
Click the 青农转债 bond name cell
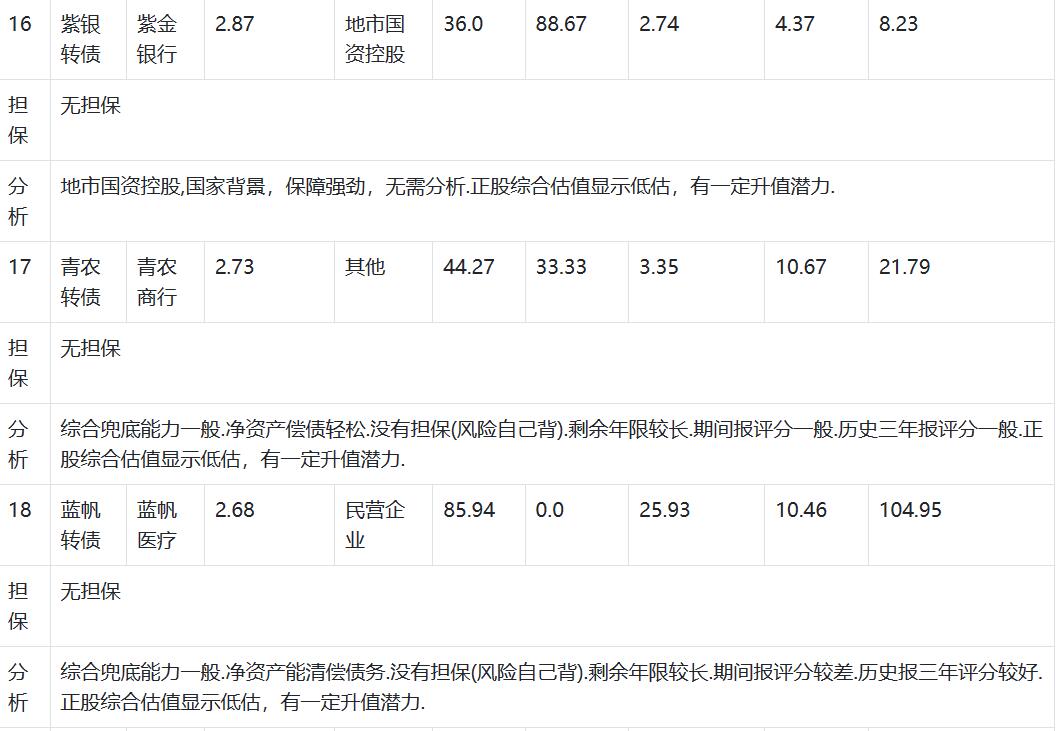[x=81, y=282]
